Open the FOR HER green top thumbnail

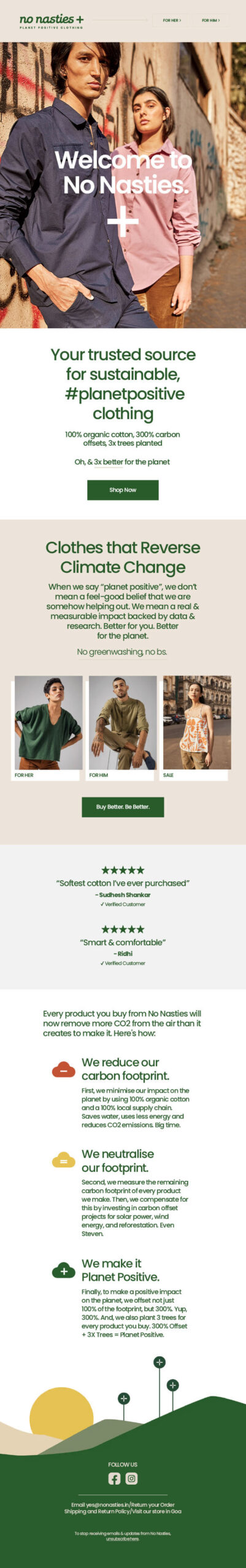click(48, 728)
